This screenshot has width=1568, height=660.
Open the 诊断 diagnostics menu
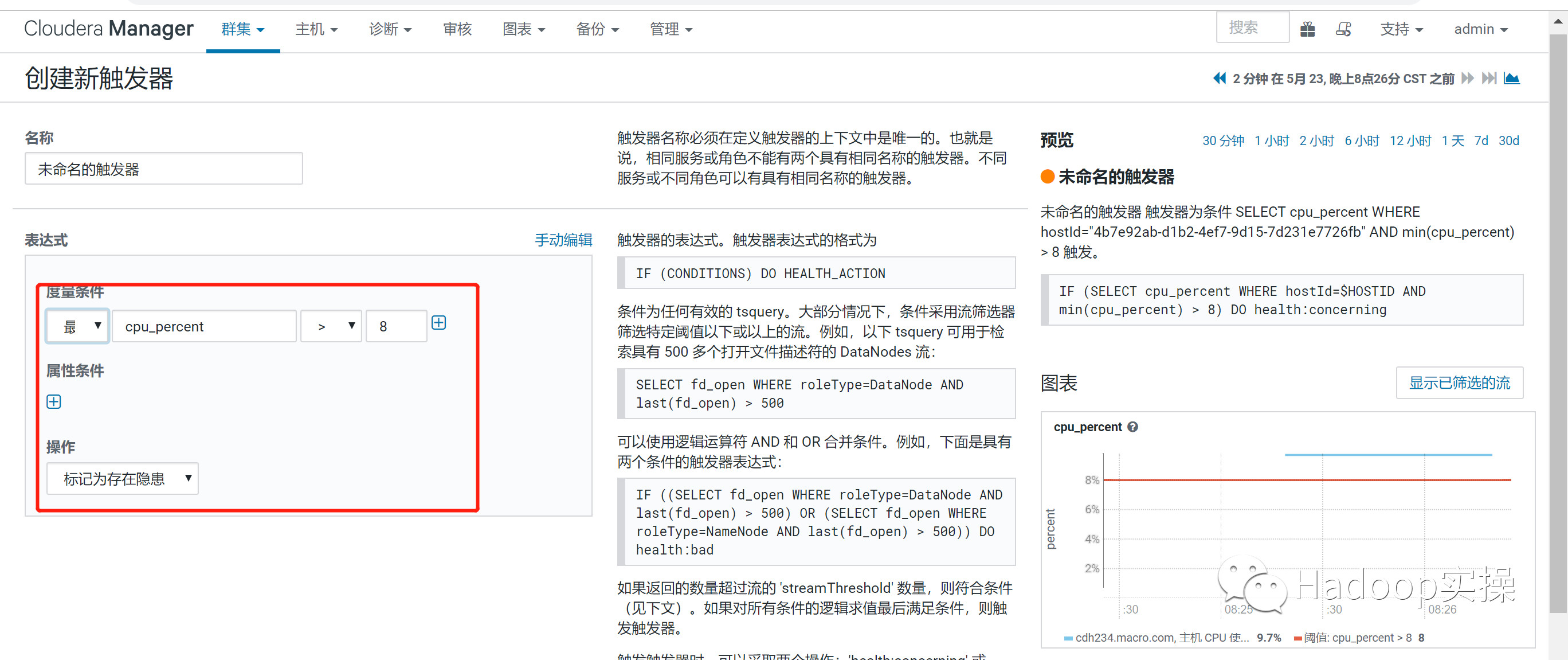[390, 29]
